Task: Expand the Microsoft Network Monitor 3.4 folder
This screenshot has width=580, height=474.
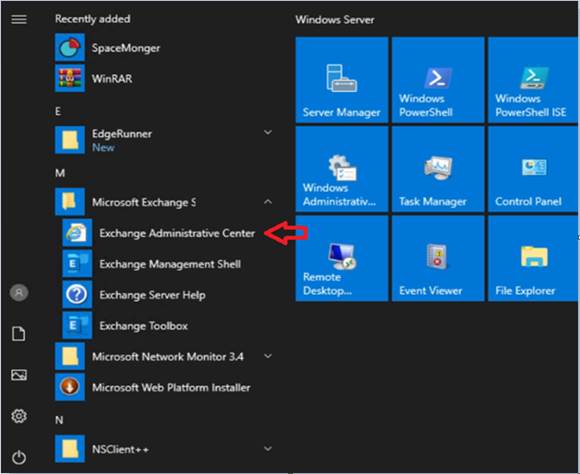Action: tap(268, 356)
